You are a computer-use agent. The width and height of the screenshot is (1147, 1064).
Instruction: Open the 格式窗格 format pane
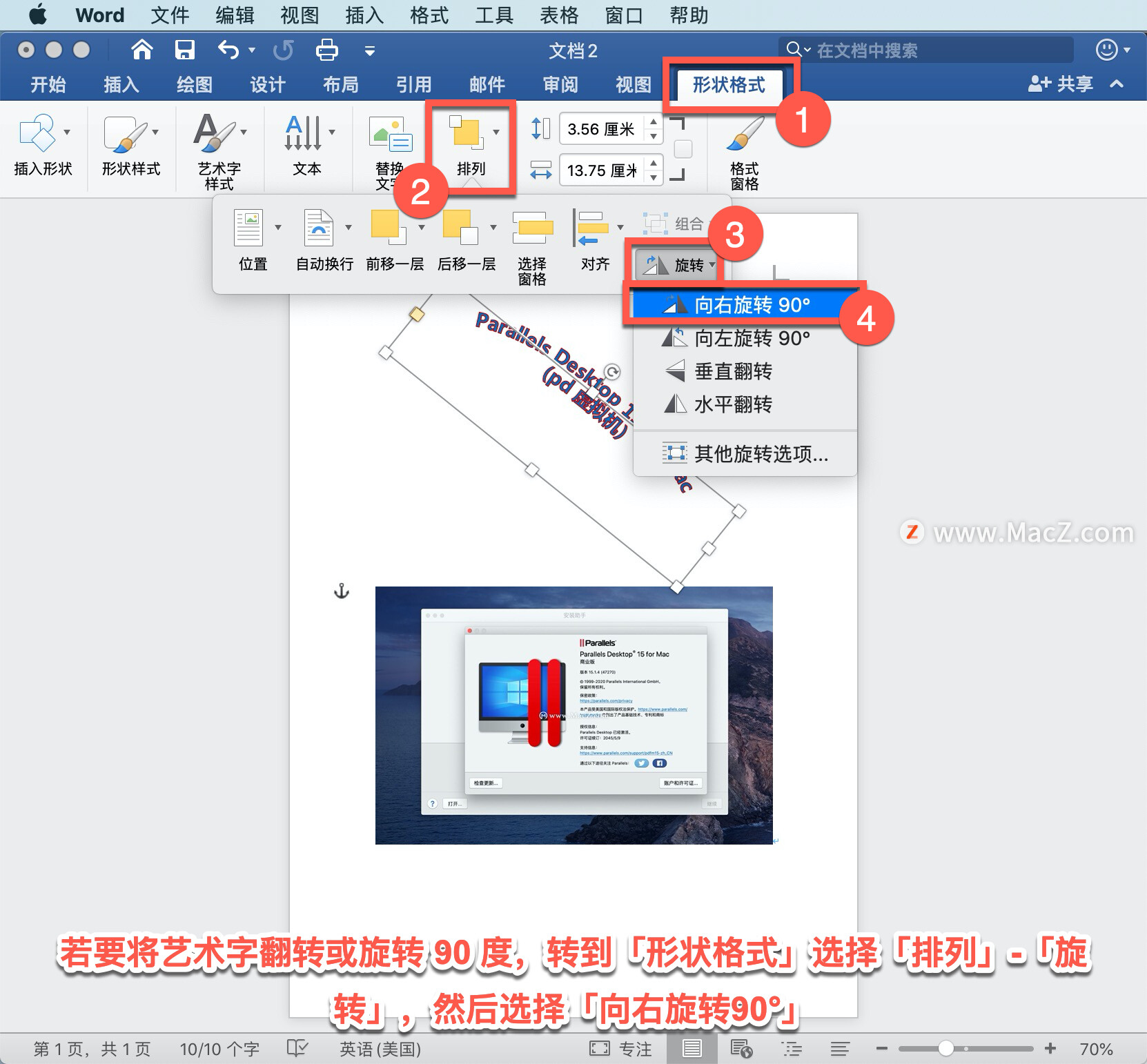point(745,153)
